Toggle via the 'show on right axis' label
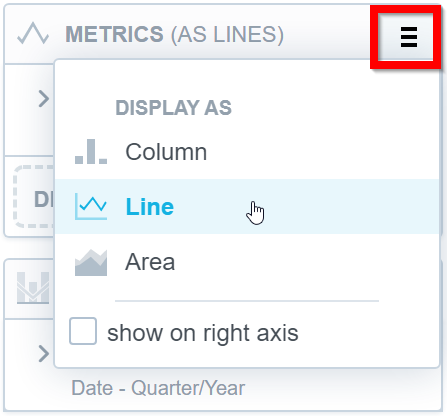 [x=203, y=333]
